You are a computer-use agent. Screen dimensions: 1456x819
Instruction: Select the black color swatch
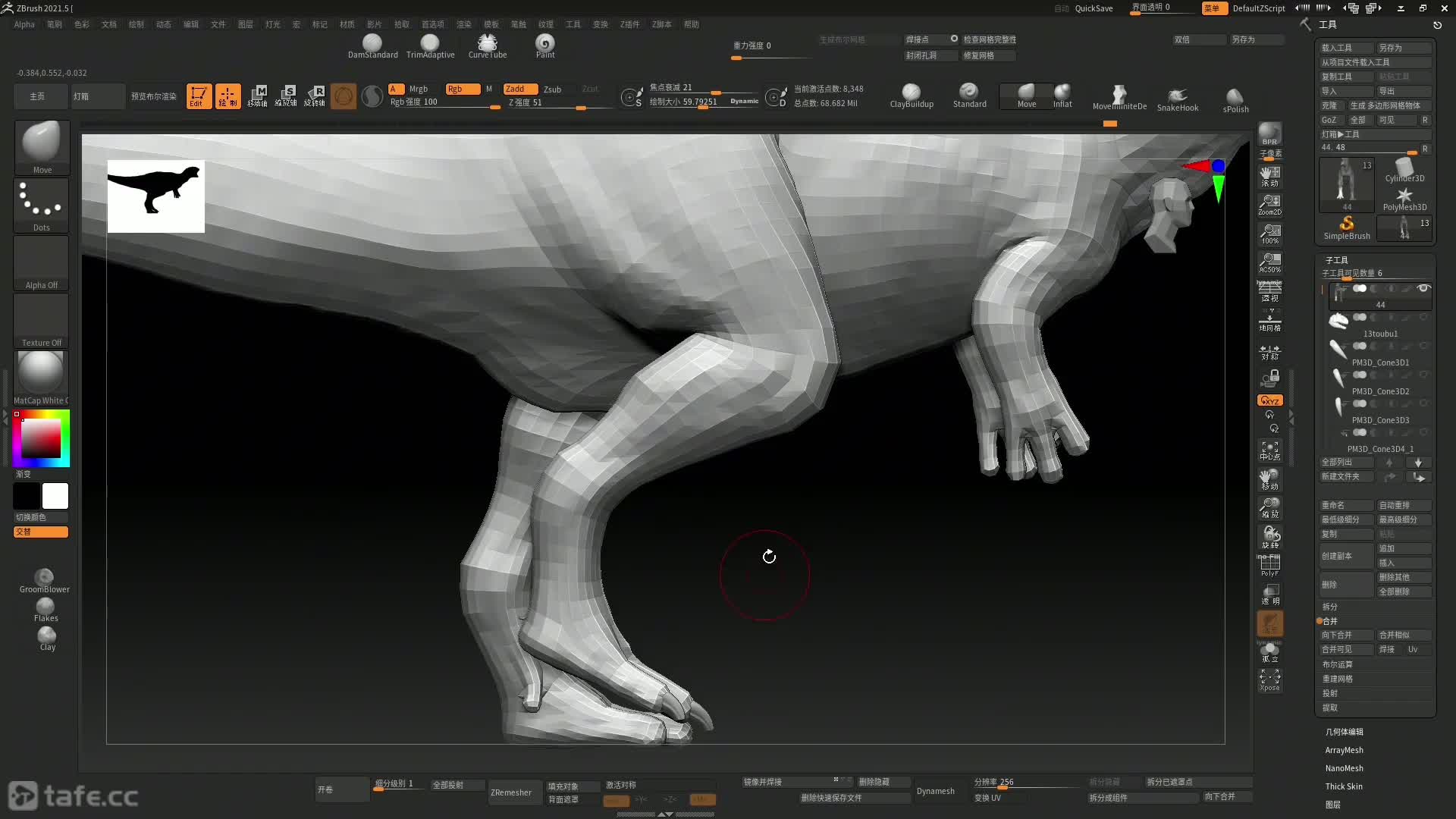[27, 496]
